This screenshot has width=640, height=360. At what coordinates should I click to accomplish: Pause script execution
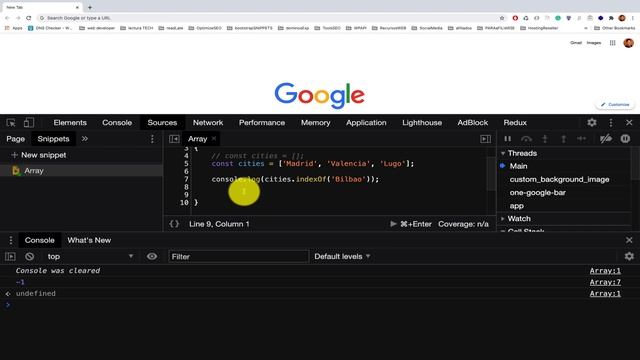507,139
